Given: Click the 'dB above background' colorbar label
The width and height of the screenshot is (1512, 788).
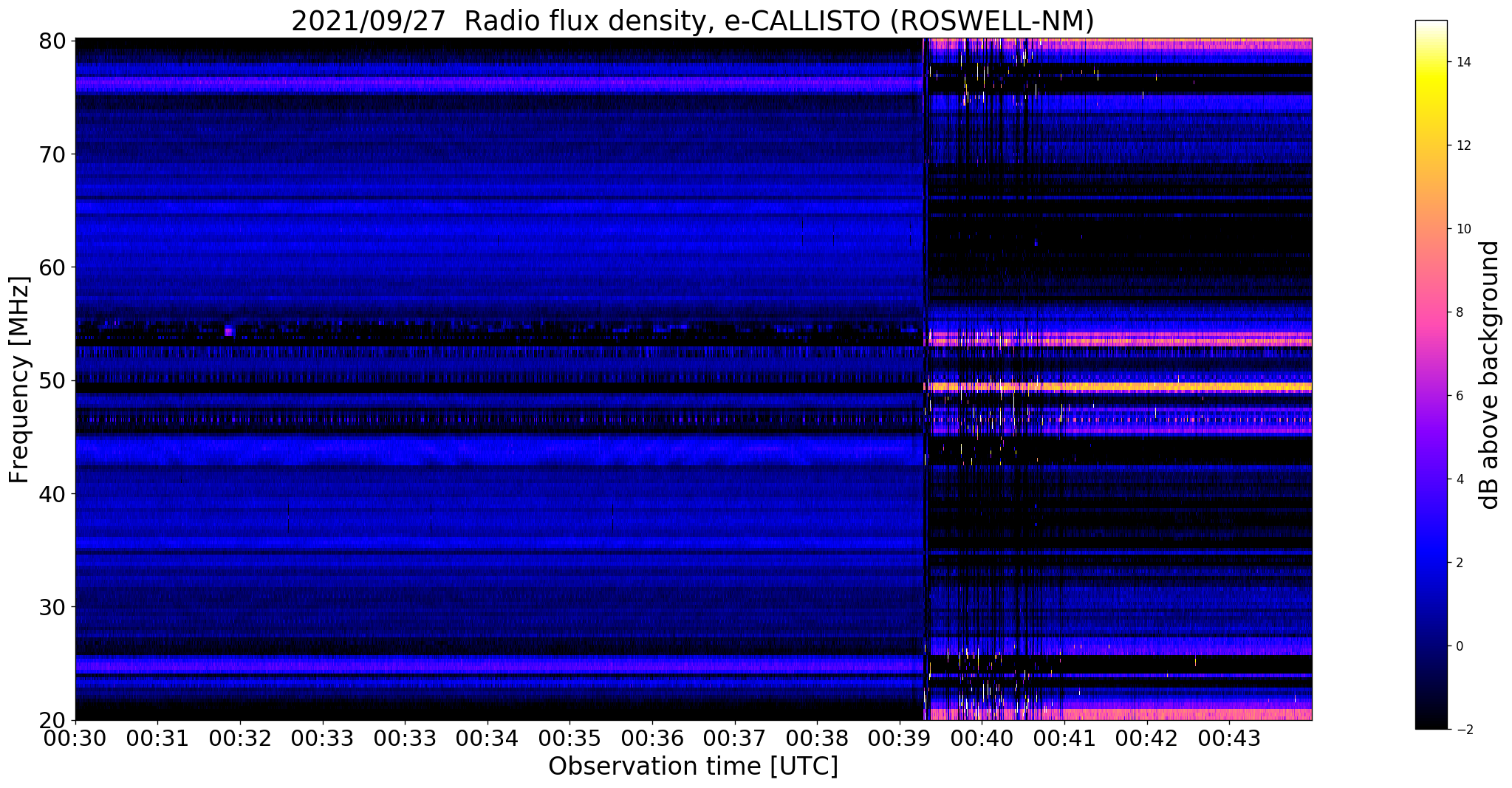Looking at the screenshot, I should click(x=1489, y=375).
